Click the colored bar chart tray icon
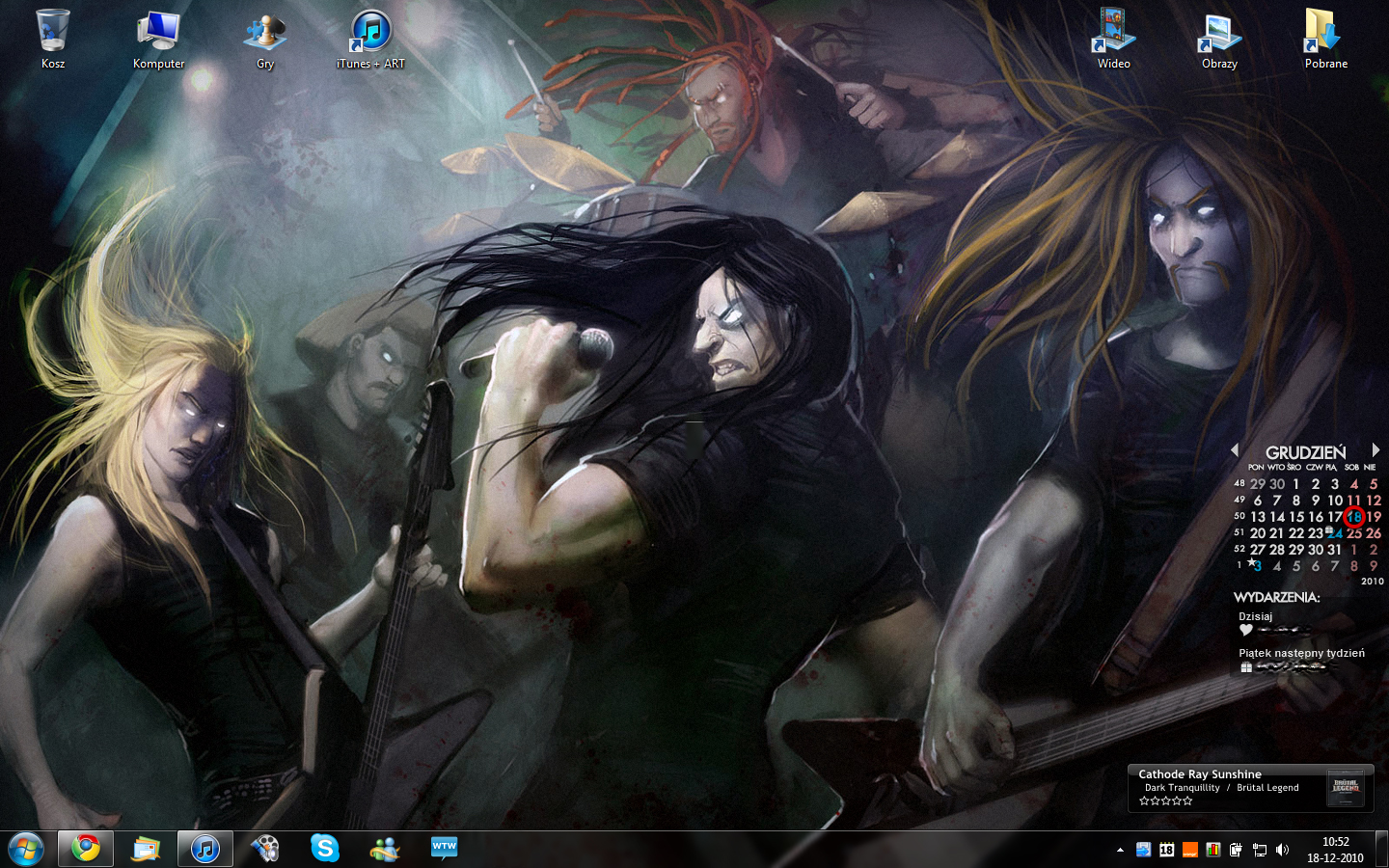Image resolution: width=1389 pixels, height=868 pixels. coord(1212,850)
